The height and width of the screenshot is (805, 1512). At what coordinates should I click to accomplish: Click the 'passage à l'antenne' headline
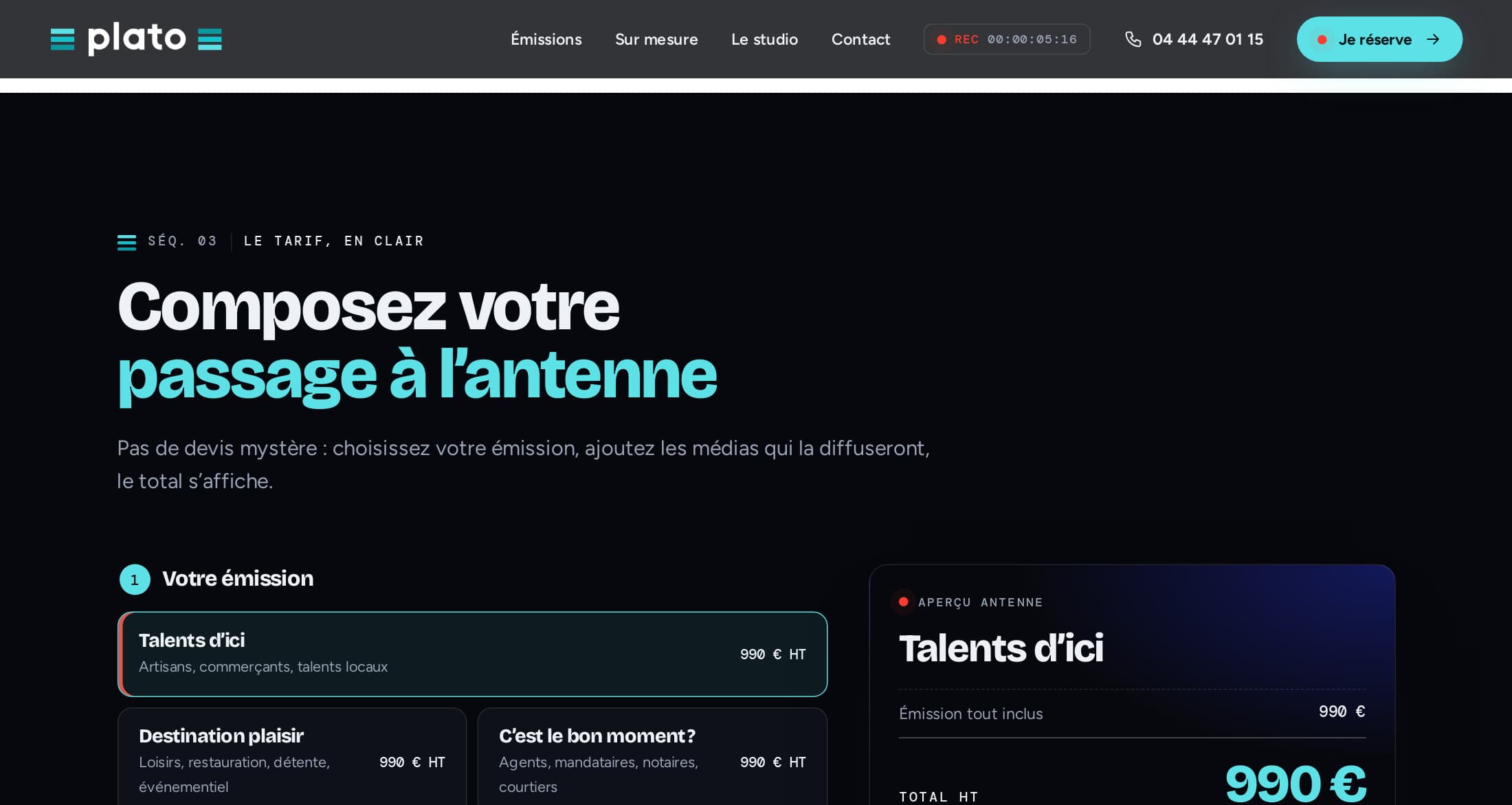(x=417, y=375)
